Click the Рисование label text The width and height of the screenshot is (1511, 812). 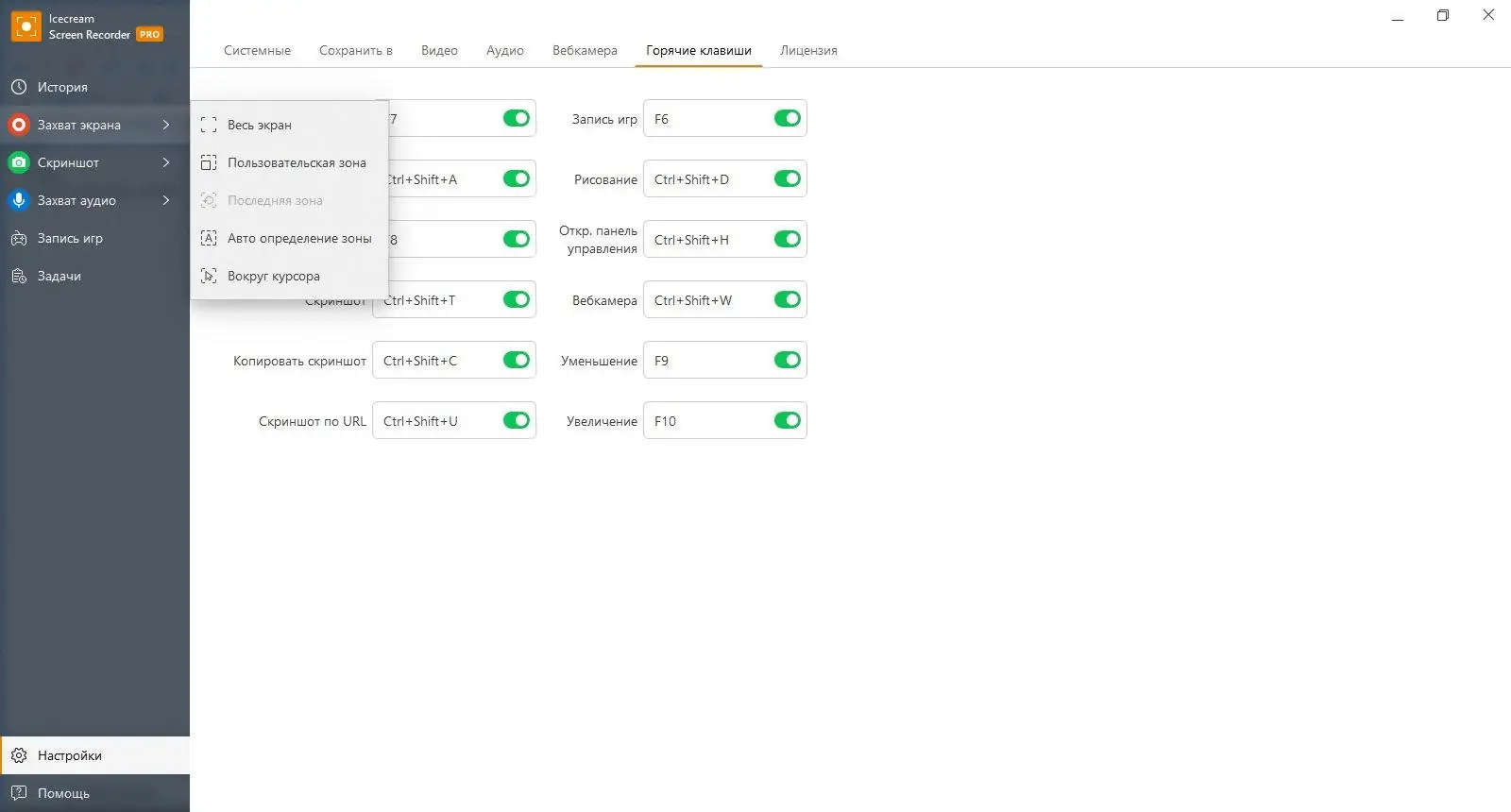(x=605, y=179)
